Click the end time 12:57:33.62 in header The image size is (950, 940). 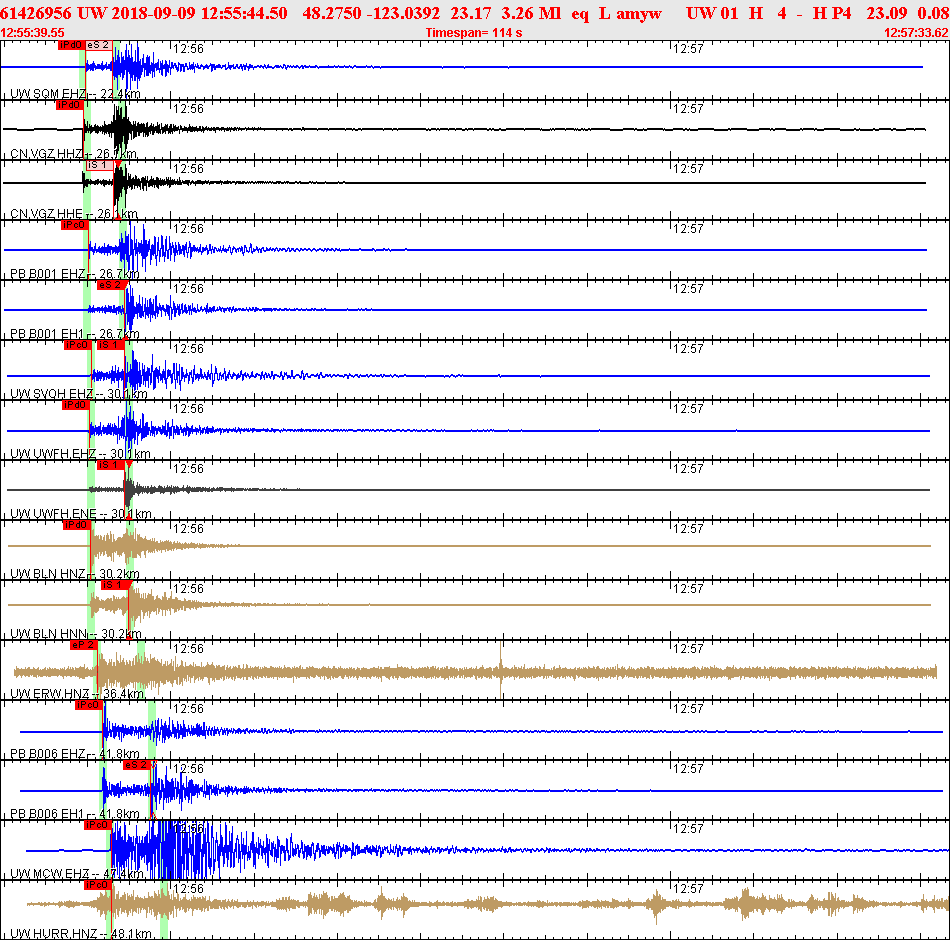click(x=916, y=33)
